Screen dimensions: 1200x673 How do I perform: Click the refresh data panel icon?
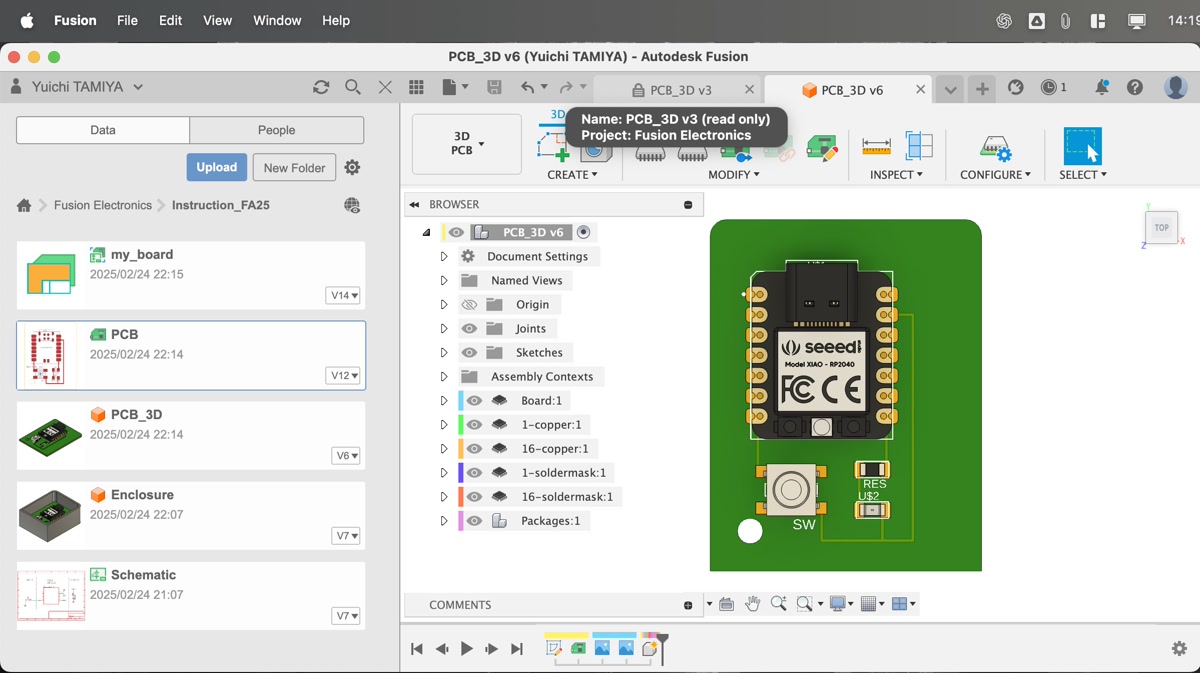[x=321, y=87]
